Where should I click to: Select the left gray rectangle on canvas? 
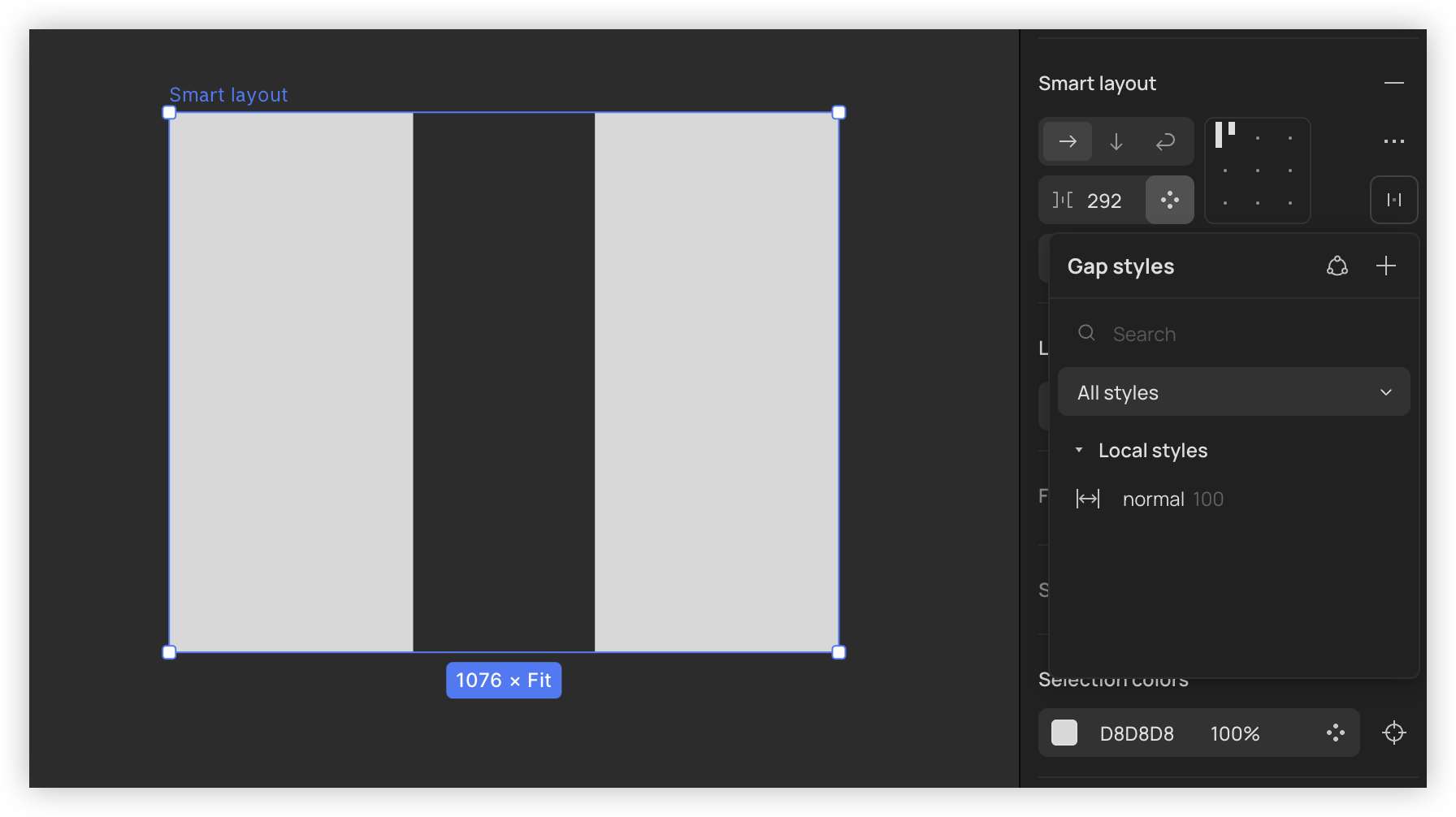click(x=291, y=382)
